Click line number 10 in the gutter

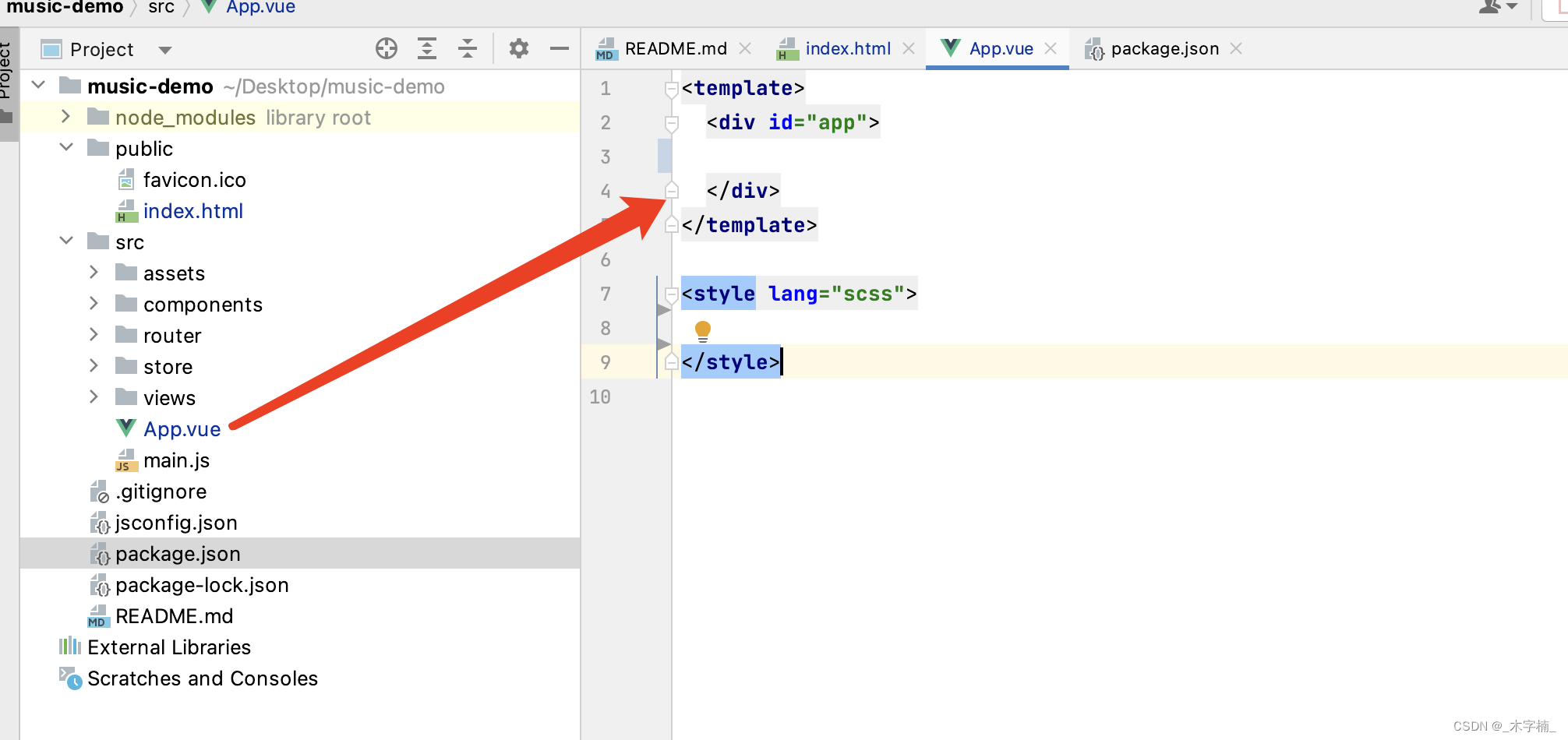coord(600,396)
